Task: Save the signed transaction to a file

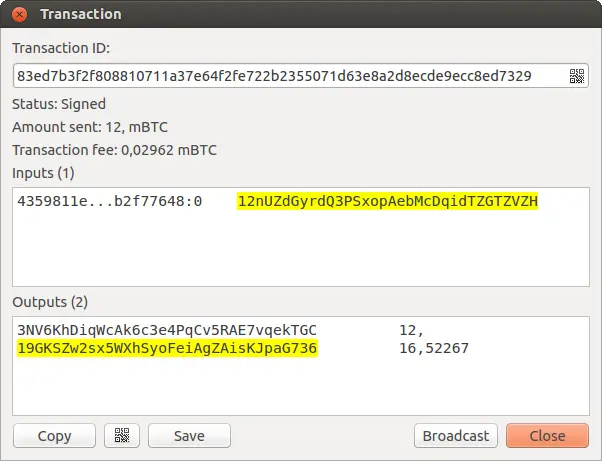Action: click(189, 436)
